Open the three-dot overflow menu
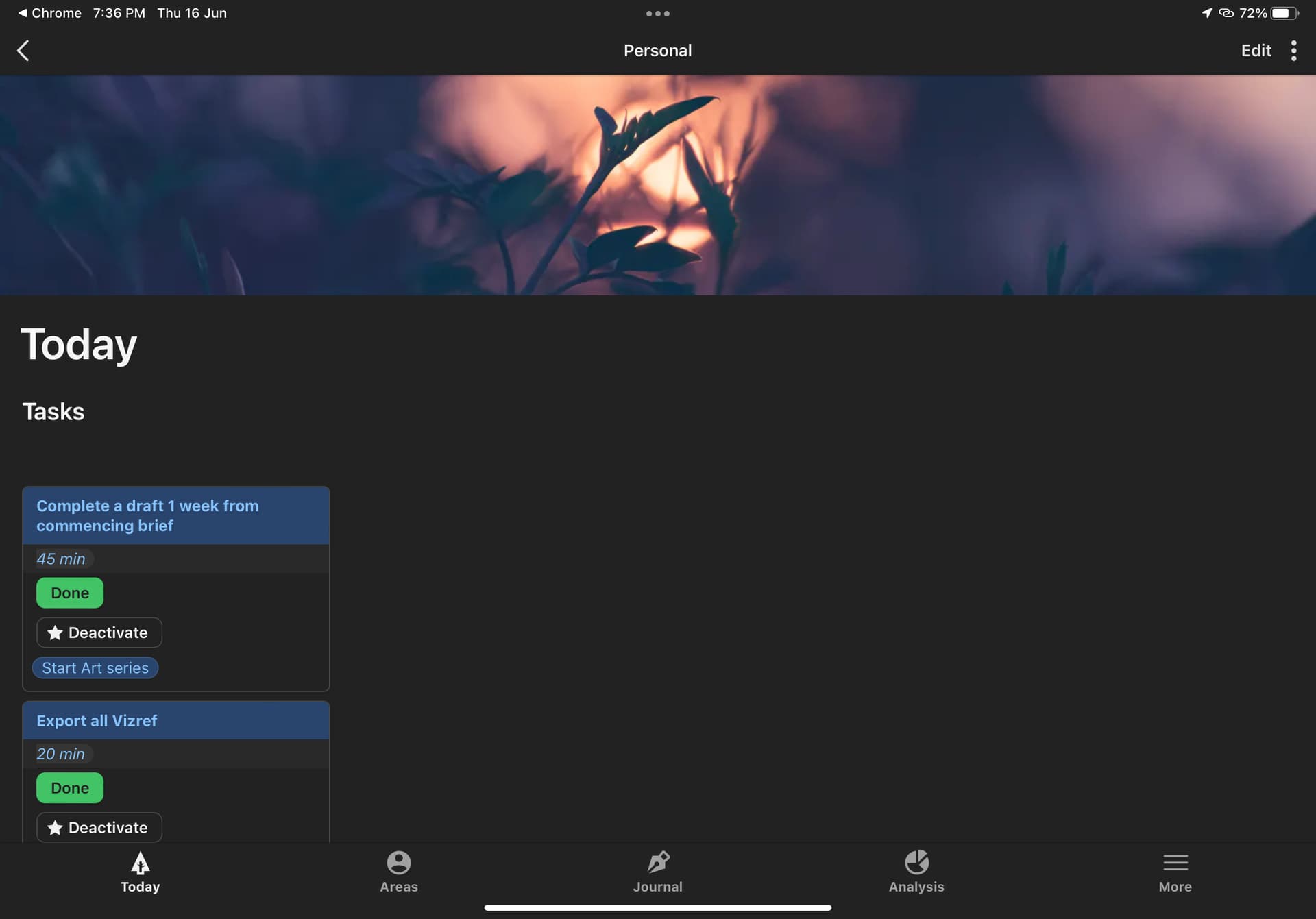This screenshot has height=919, width=1316. point(1293,51)
